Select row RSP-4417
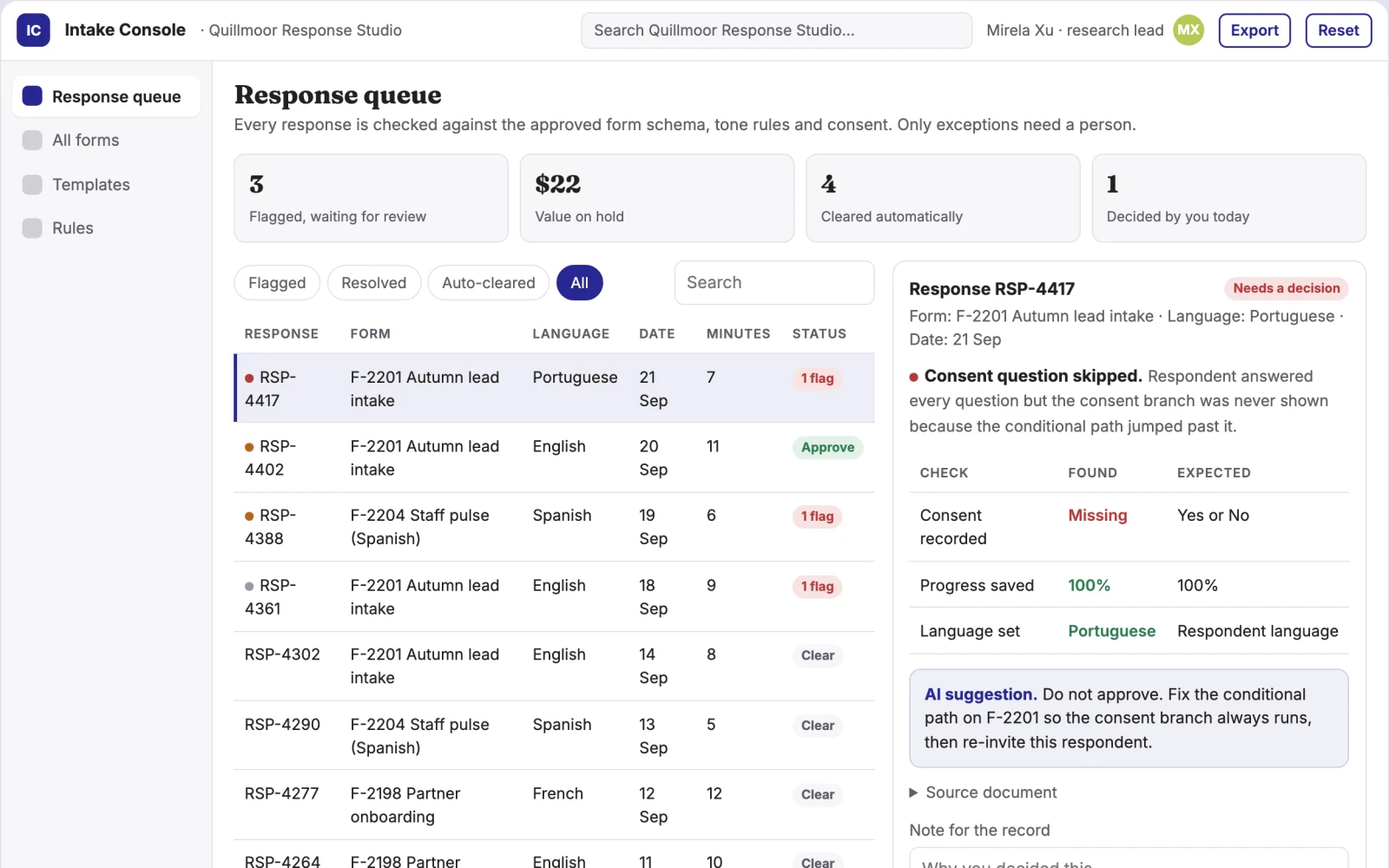Screen dimensions: 1389x868 554,388
